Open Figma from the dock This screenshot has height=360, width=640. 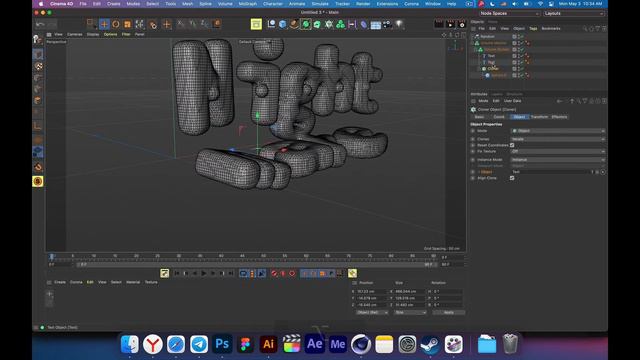click(x=245, y=344)
